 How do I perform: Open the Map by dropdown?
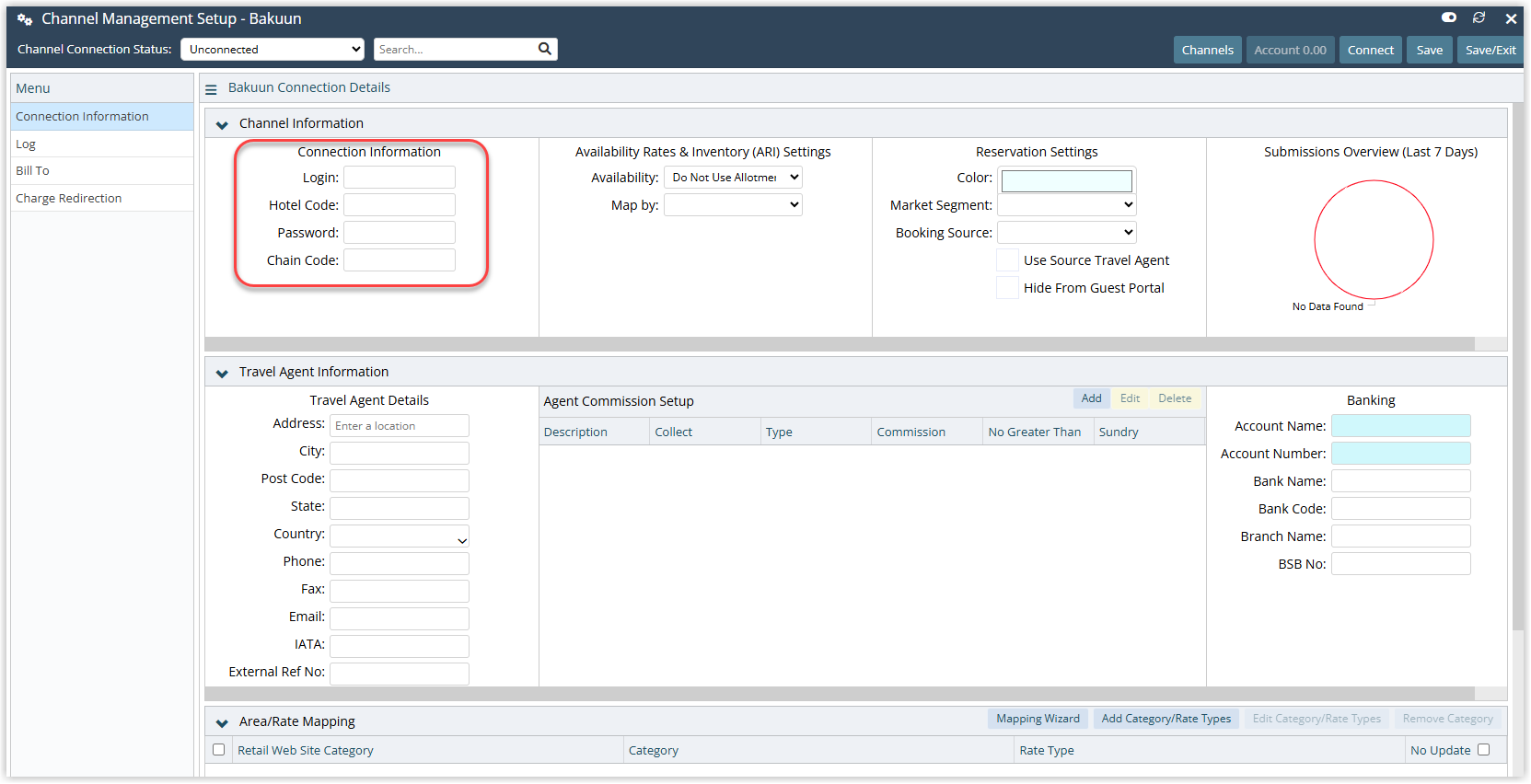(x=733, y=205)
